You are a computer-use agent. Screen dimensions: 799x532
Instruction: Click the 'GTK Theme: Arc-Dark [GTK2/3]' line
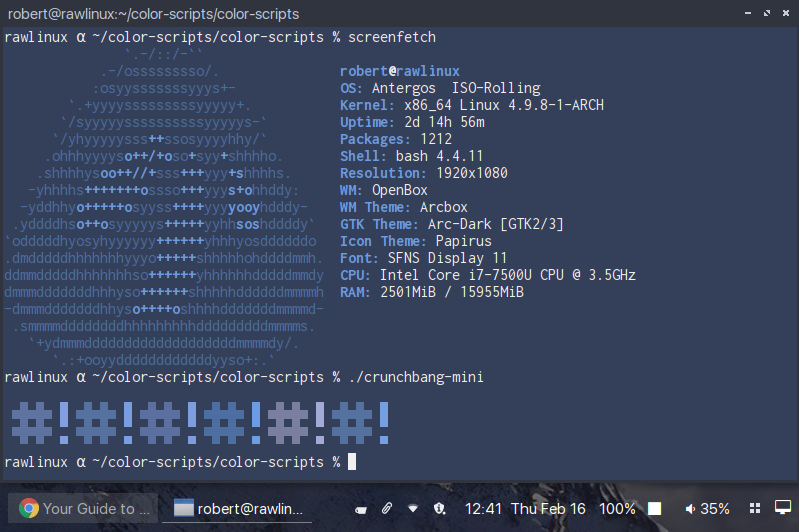(452, 224)
